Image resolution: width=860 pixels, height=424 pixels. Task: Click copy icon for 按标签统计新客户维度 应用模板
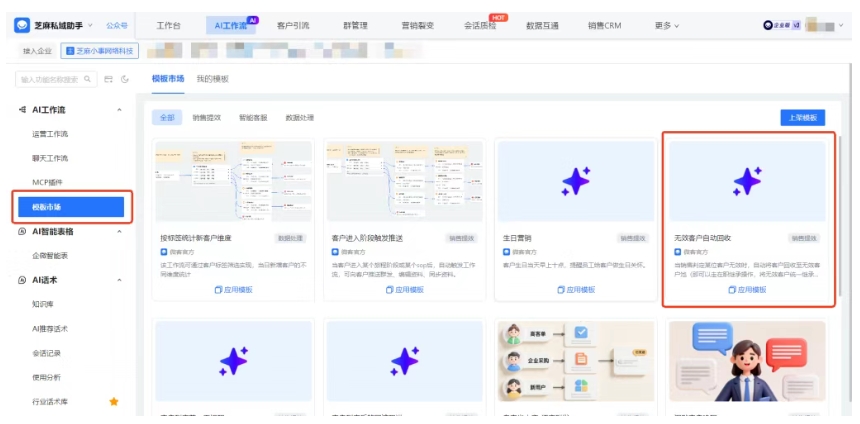click(x=218, y=290)
